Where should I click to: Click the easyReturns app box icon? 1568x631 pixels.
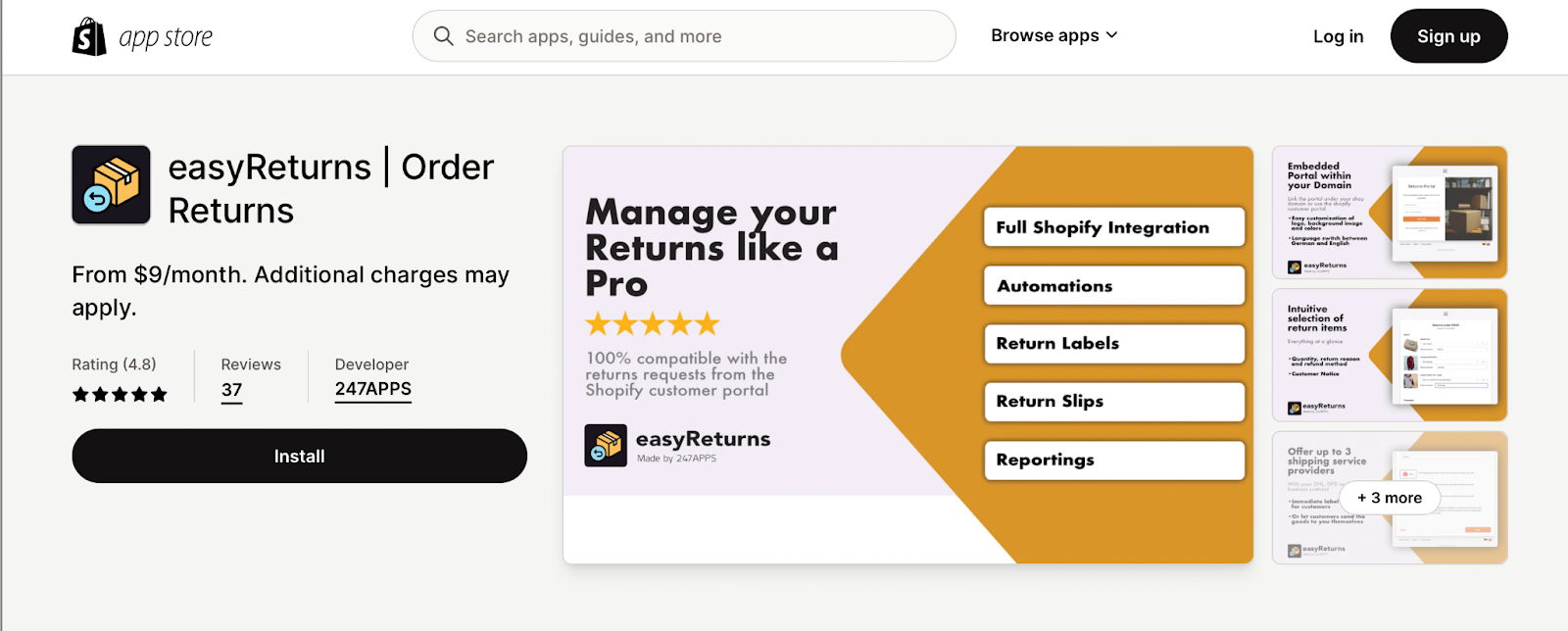tap(111, 185)
